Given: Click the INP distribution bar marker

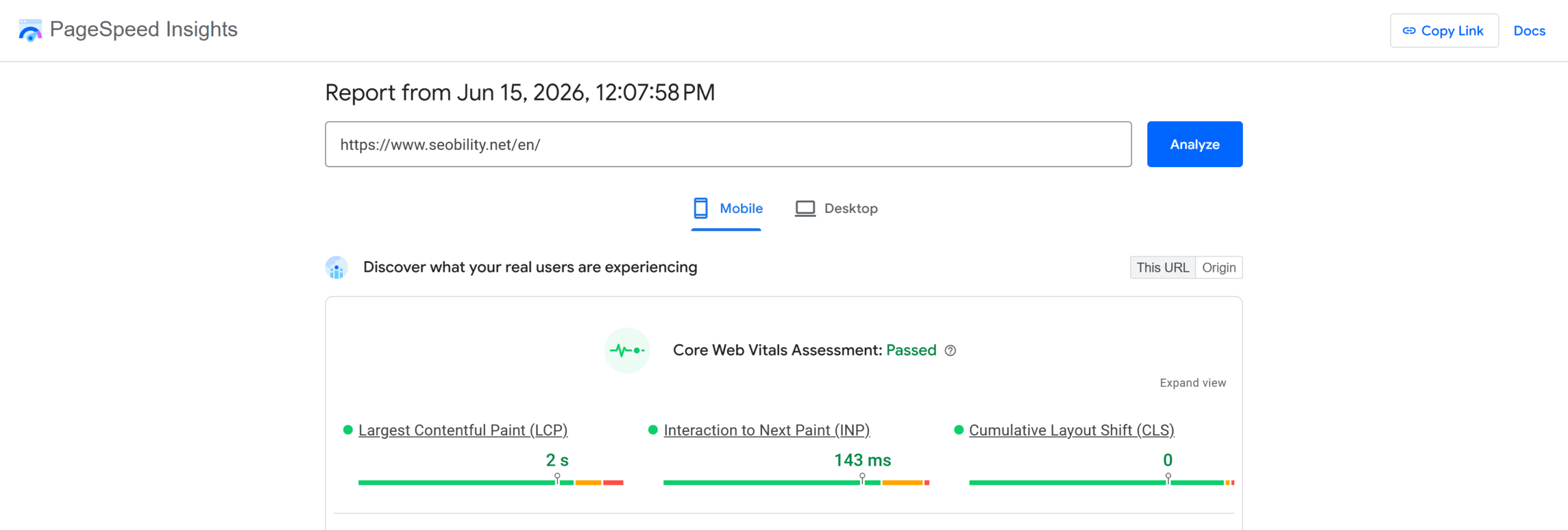Looking at the screenshot, I should (x=862, y=479).
